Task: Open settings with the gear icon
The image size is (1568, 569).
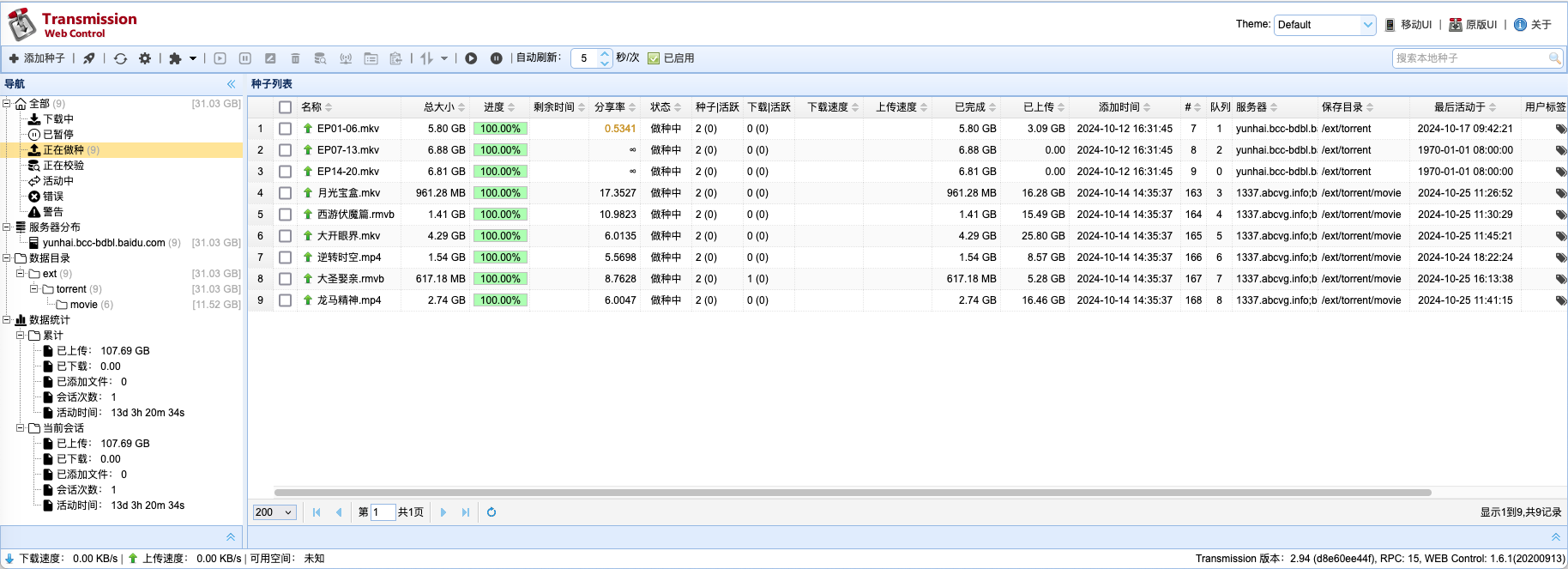Action: tap(145, 58)
